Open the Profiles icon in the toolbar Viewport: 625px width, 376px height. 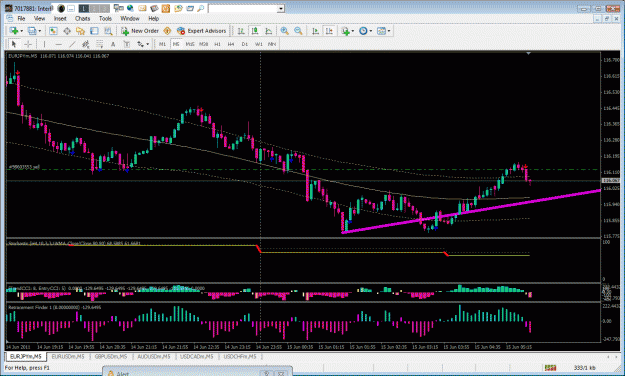coord(32,31)
